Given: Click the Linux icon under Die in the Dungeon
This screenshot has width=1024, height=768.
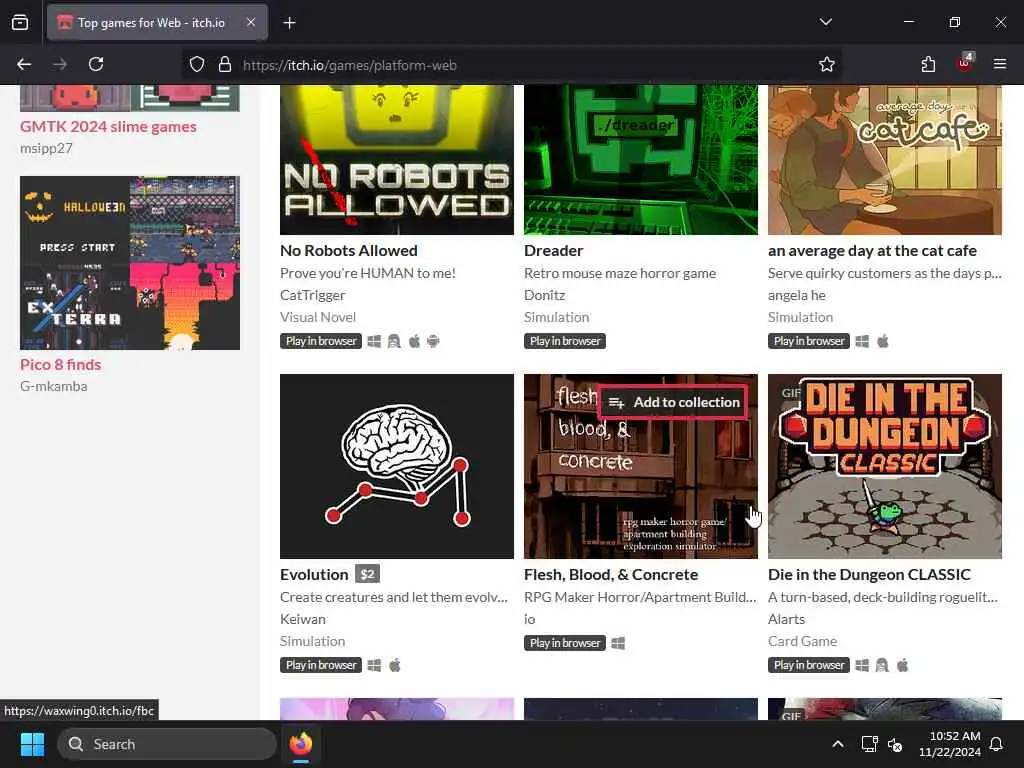Looking at the screenshot, I should [882, 665].
